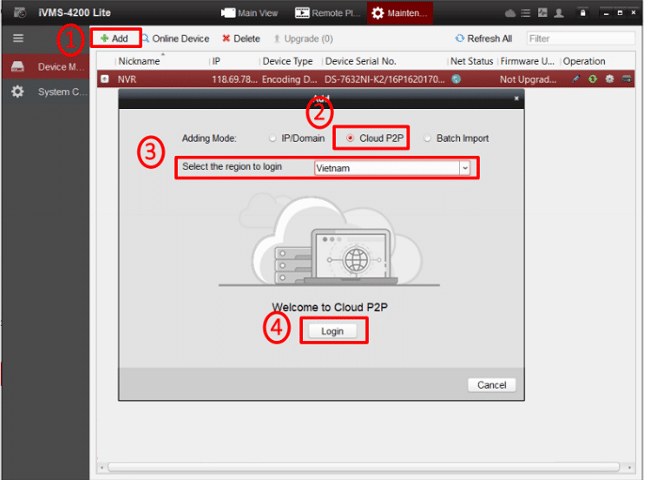Click the lock icon in the title bar

(x=583, y=13)
